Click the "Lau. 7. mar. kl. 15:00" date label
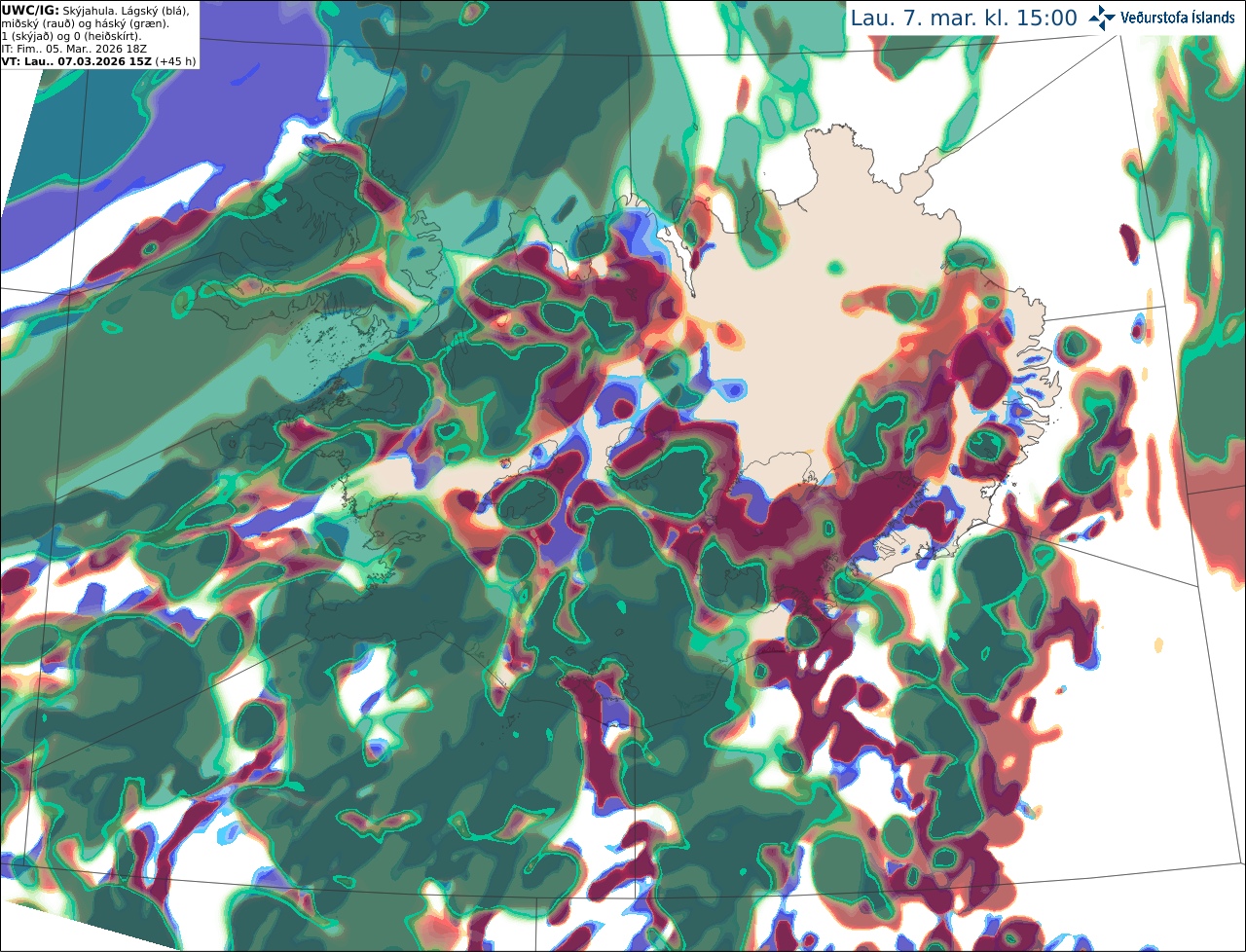Screen dimensions: 1246x952 (964, 18)
